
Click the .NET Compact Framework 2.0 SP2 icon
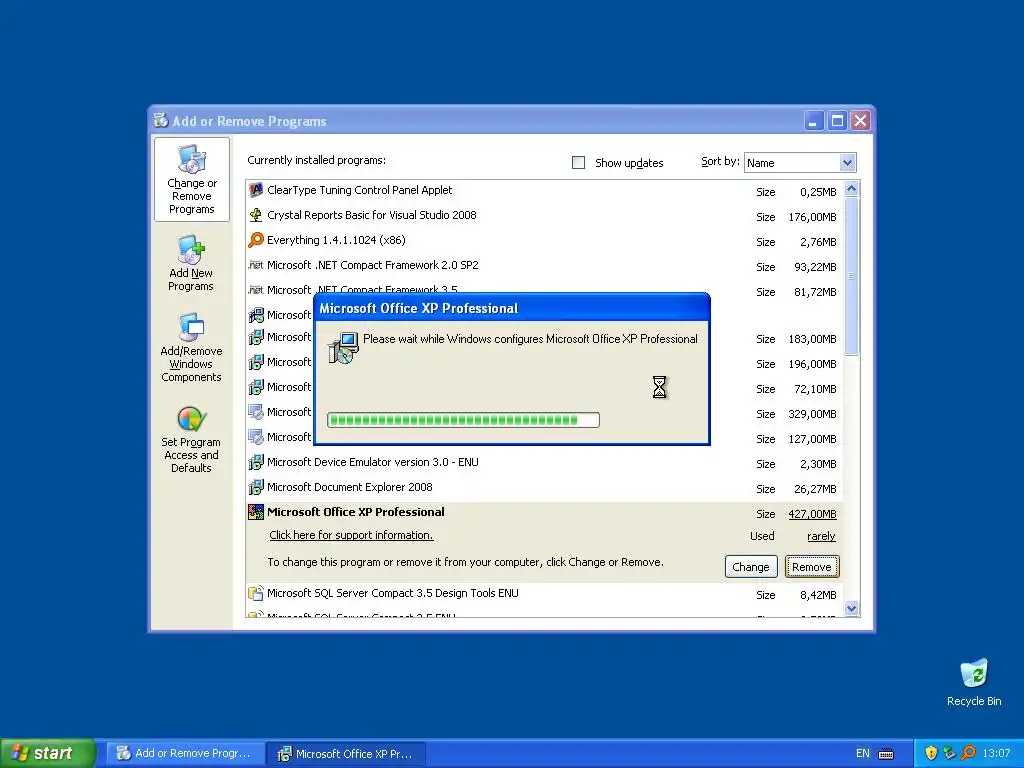pos(256,265)
